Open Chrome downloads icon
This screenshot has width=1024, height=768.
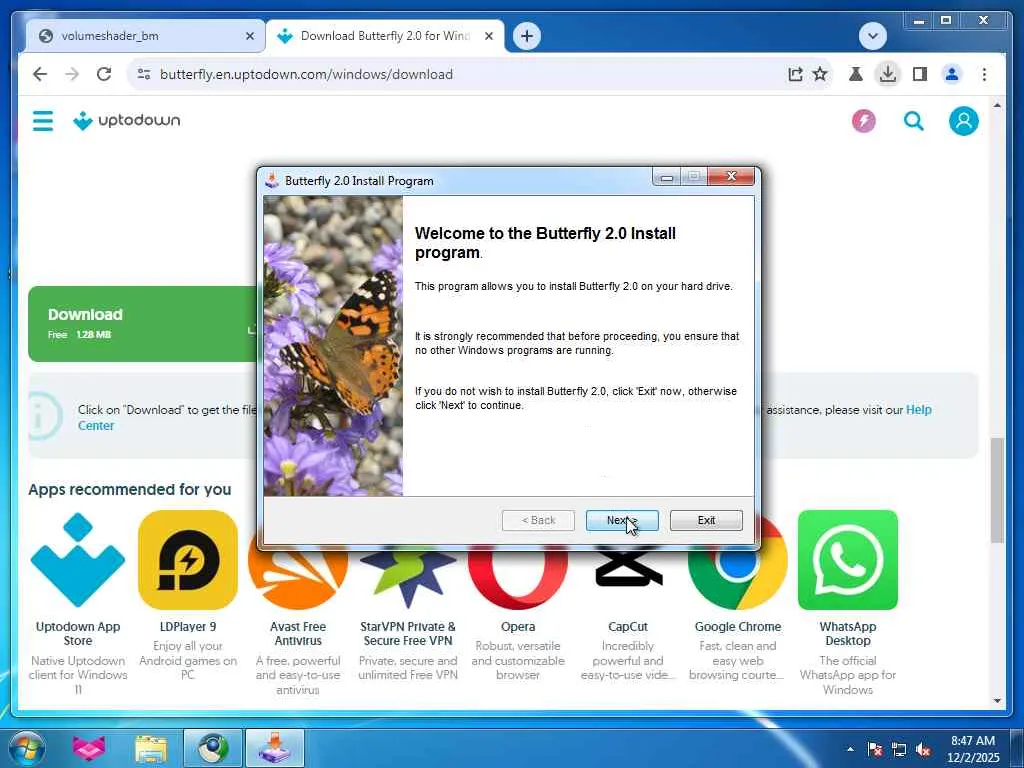pos(888,74)
